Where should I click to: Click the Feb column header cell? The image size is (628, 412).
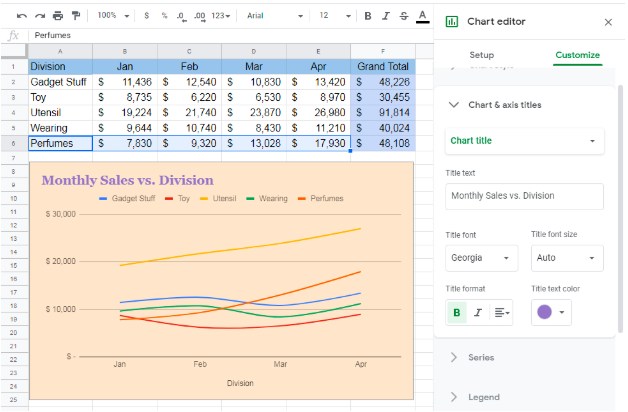[189, 66]
